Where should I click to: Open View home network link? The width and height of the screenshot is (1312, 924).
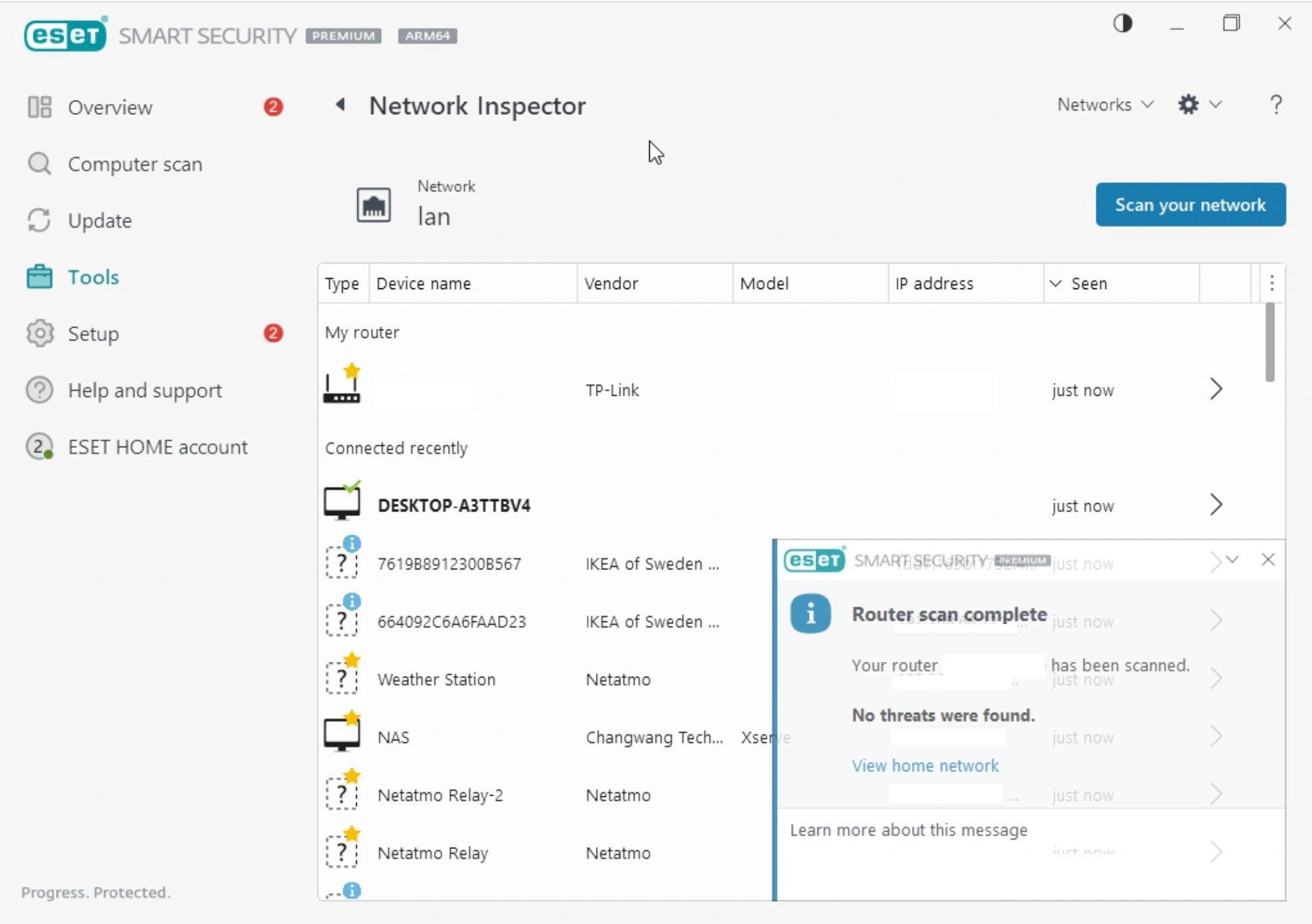pyautogui.click(x=925, y=765)
